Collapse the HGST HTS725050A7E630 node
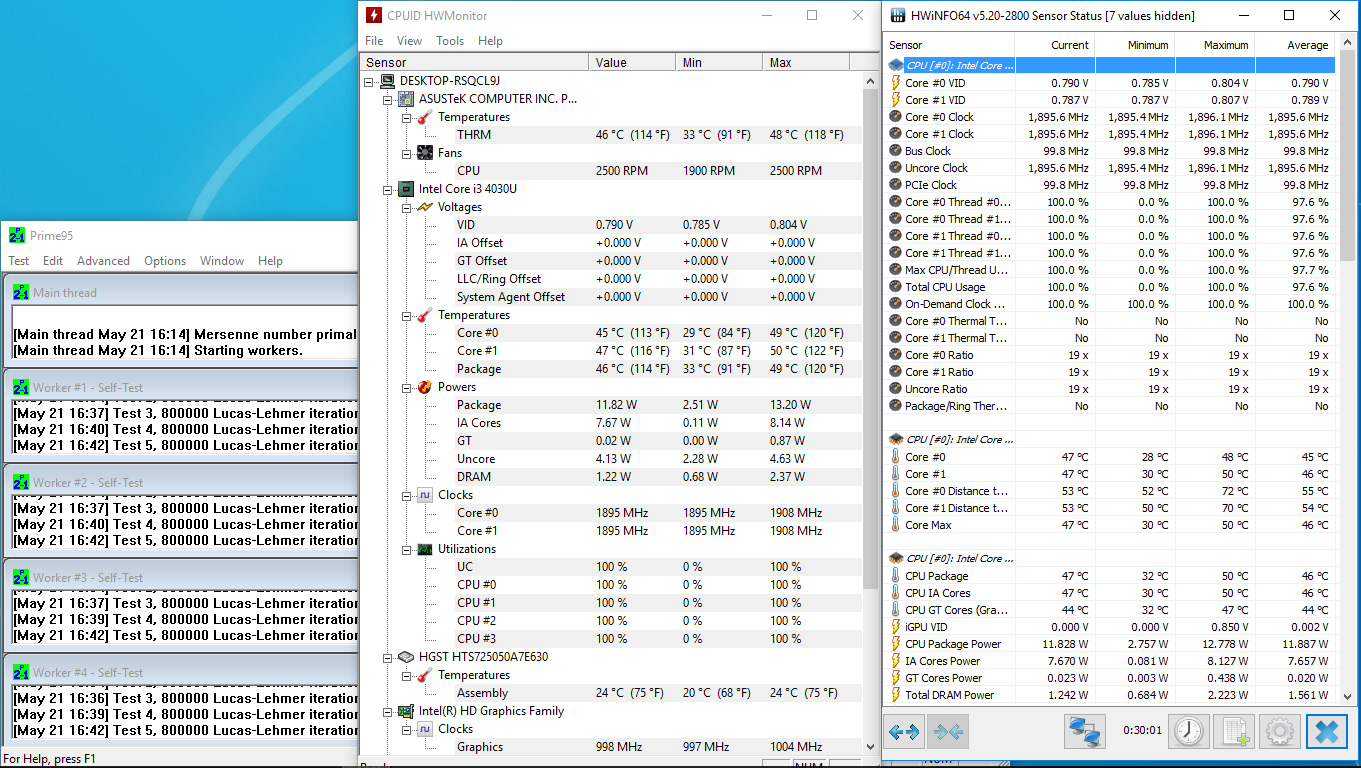Screen dimensions: 1361x768 [x=387, y=657]
